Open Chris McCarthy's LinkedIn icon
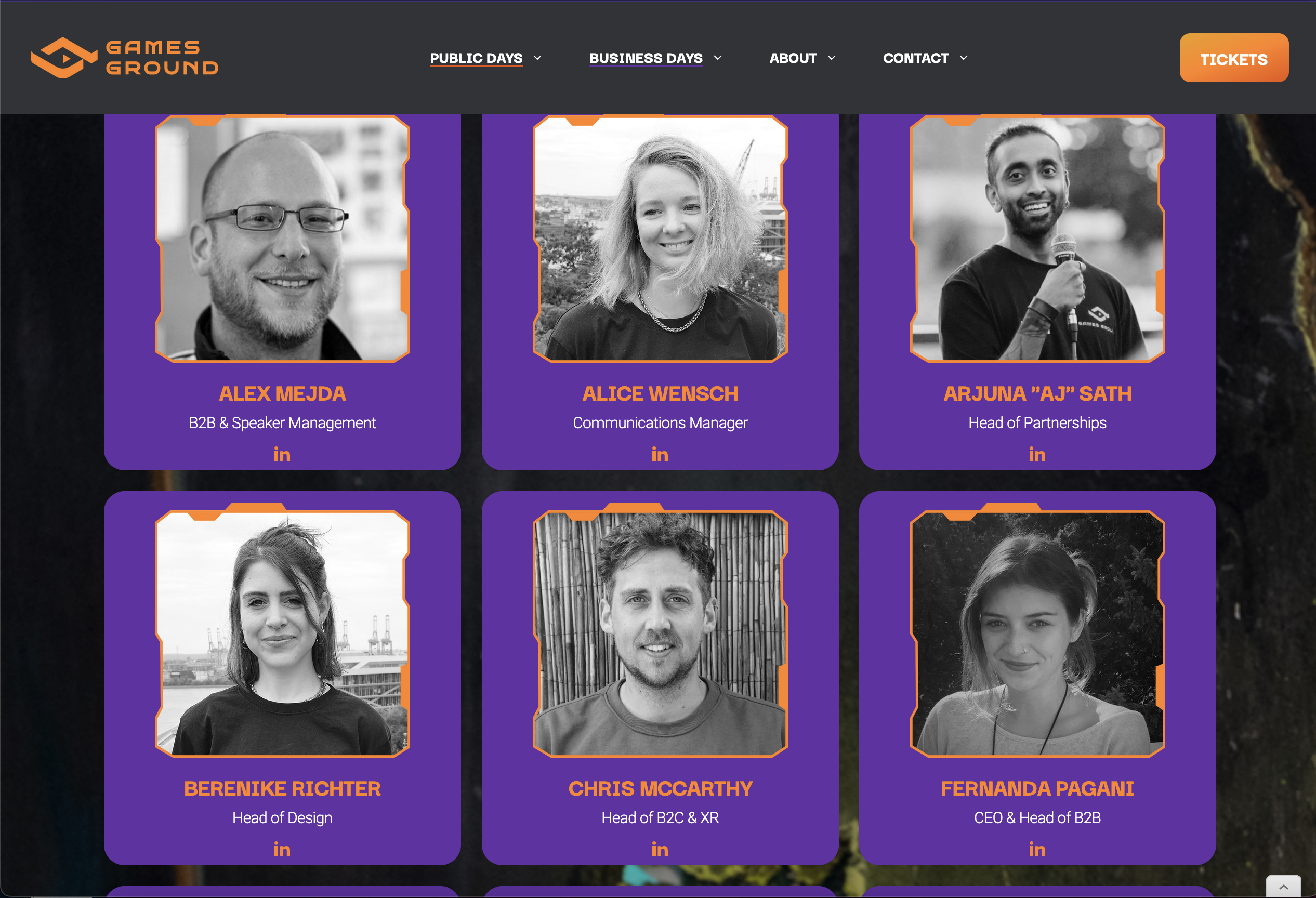This screenshot has width=1316, height=898. pos(660,849)
